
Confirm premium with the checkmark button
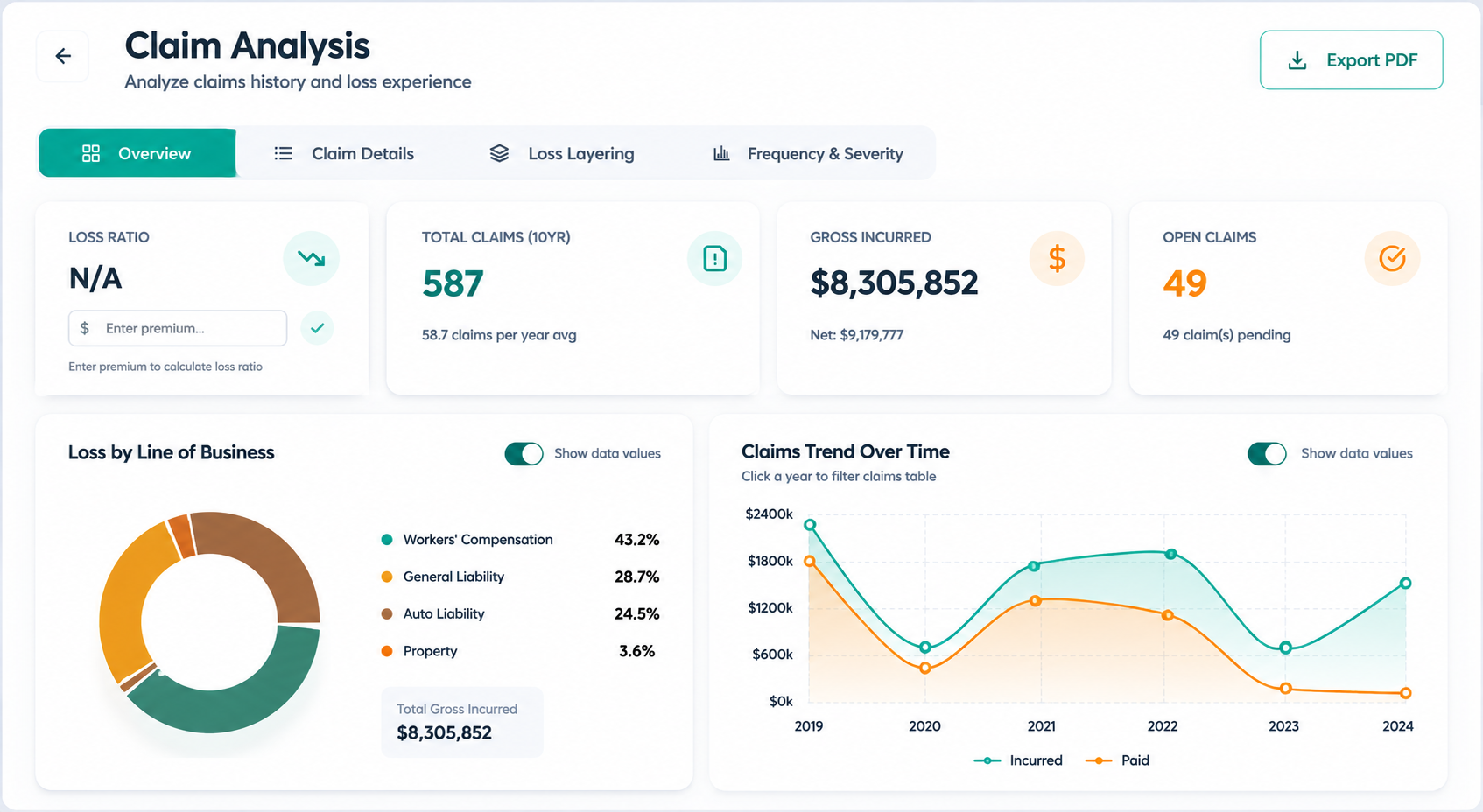click(317, 328)
